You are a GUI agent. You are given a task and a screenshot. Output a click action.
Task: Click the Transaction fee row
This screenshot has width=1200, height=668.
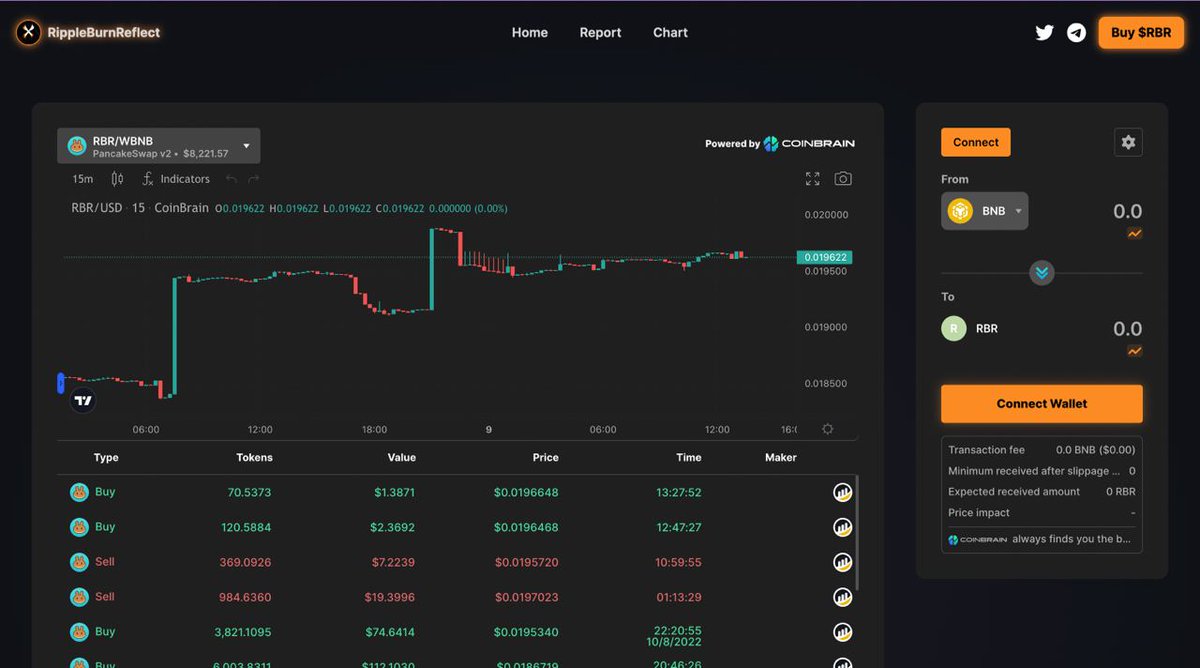(x=1041, y=450)
